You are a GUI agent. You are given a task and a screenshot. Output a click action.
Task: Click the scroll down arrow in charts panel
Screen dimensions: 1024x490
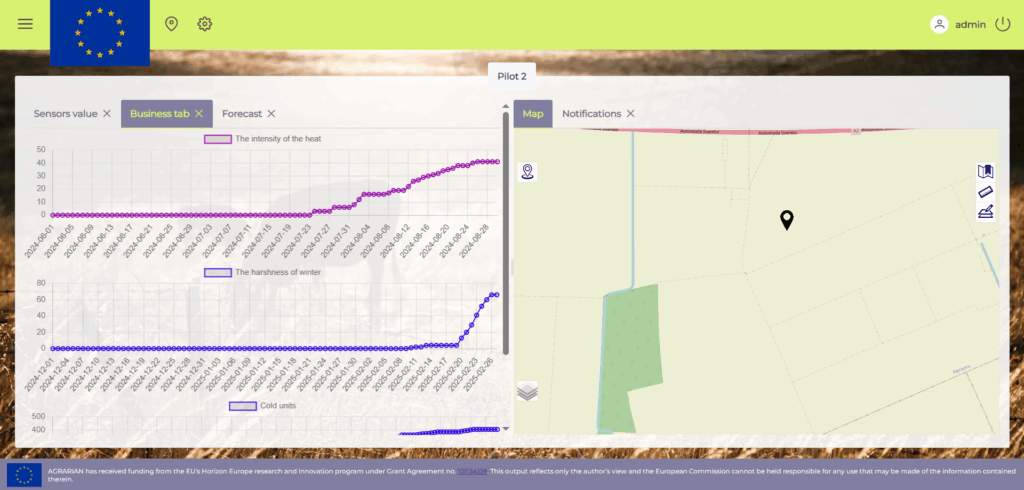click(x=506, y=428)
